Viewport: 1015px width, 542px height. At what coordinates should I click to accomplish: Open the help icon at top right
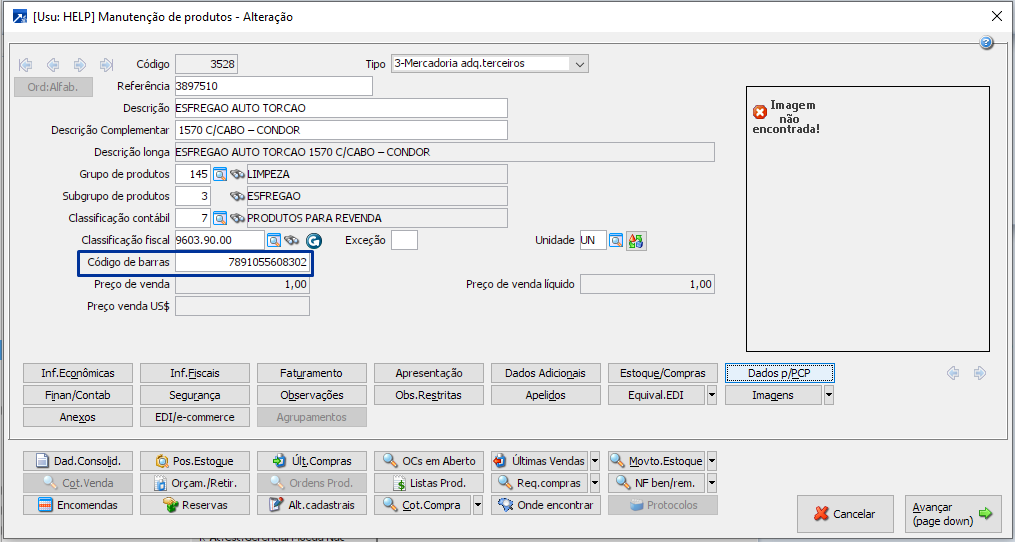coord(986,43)
